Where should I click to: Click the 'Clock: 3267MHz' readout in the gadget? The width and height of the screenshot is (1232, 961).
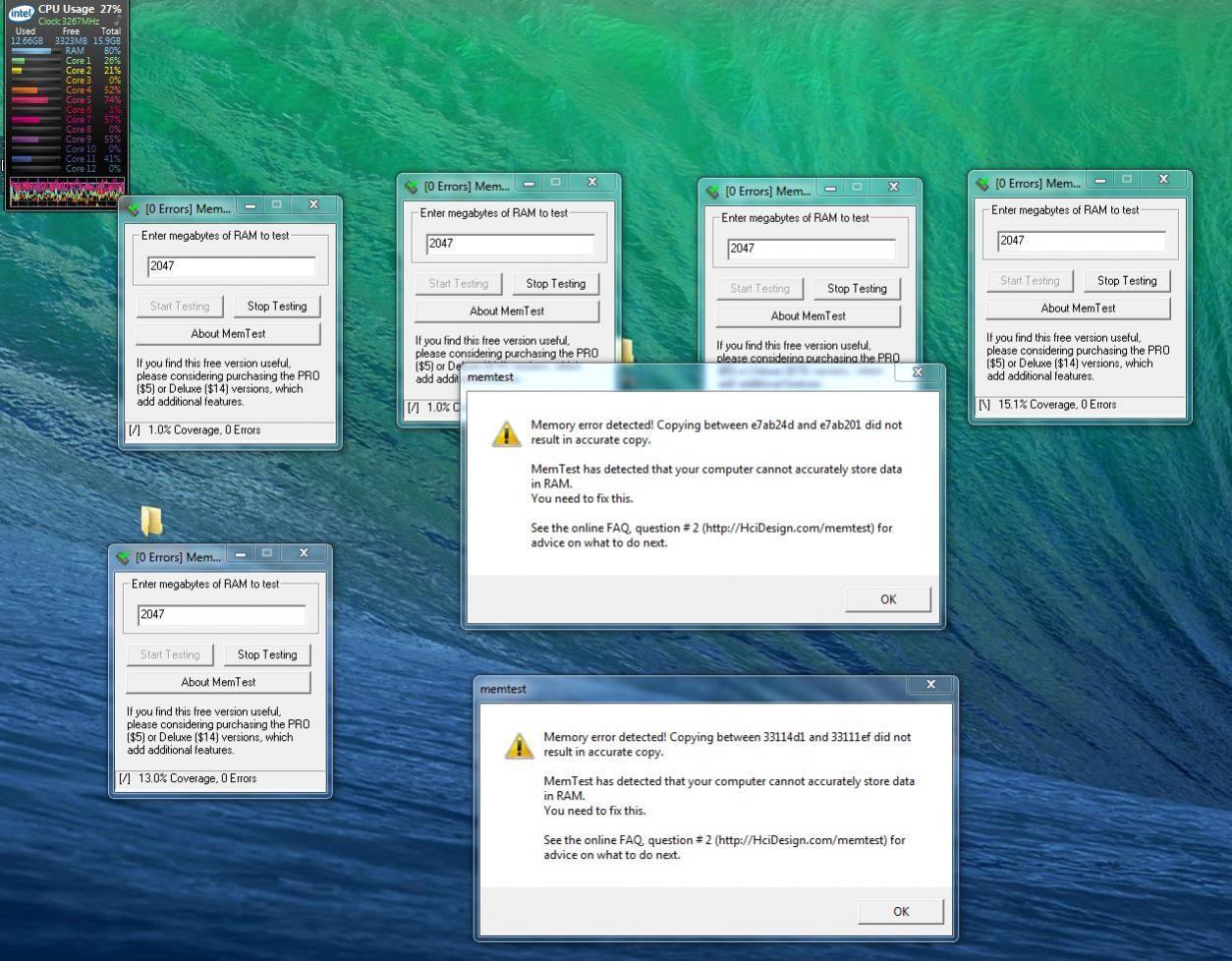pos(69,21)
